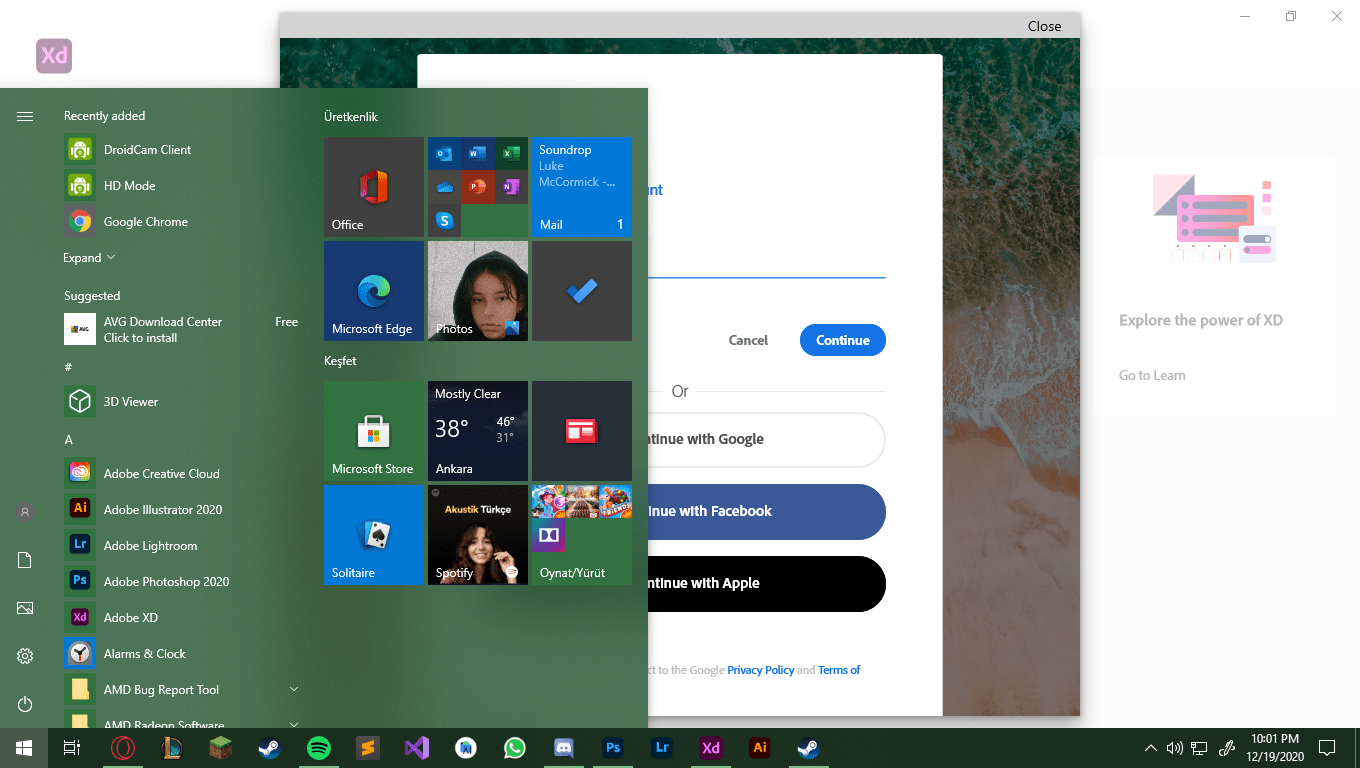Click the Power icon in Start rail
Viewport: 1360px width, 768px height.
25,704
